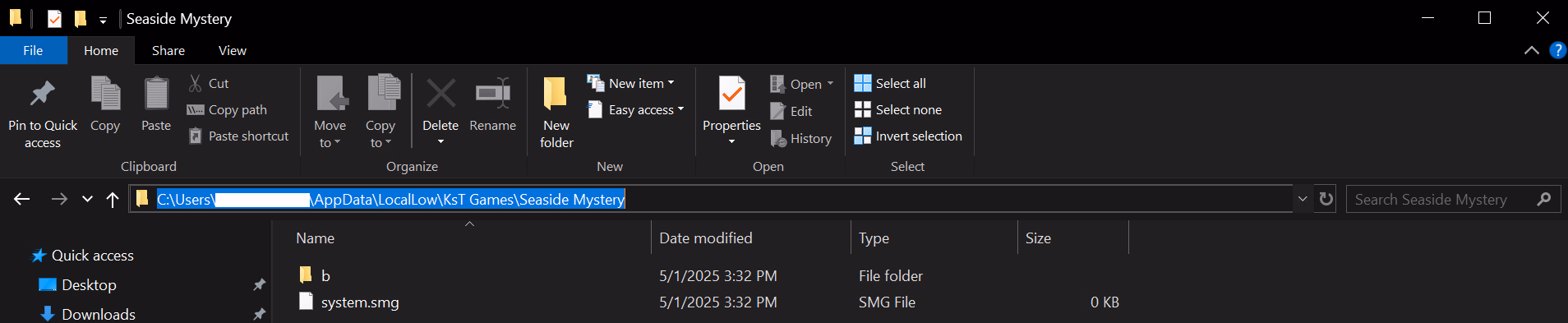
Task: Switch to the View ribbon tab
Action: (233, 50)
